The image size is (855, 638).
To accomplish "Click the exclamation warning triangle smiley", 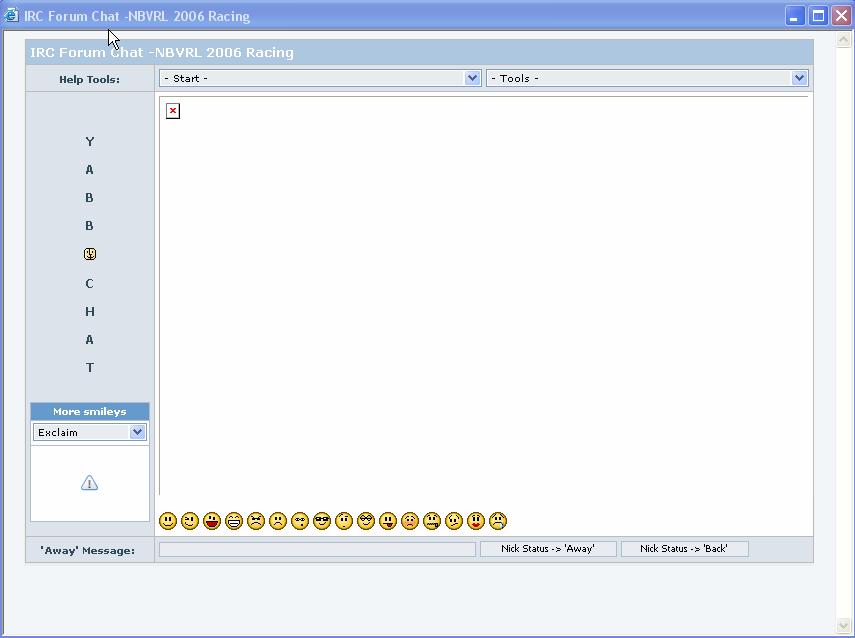I will pos(89,484).
